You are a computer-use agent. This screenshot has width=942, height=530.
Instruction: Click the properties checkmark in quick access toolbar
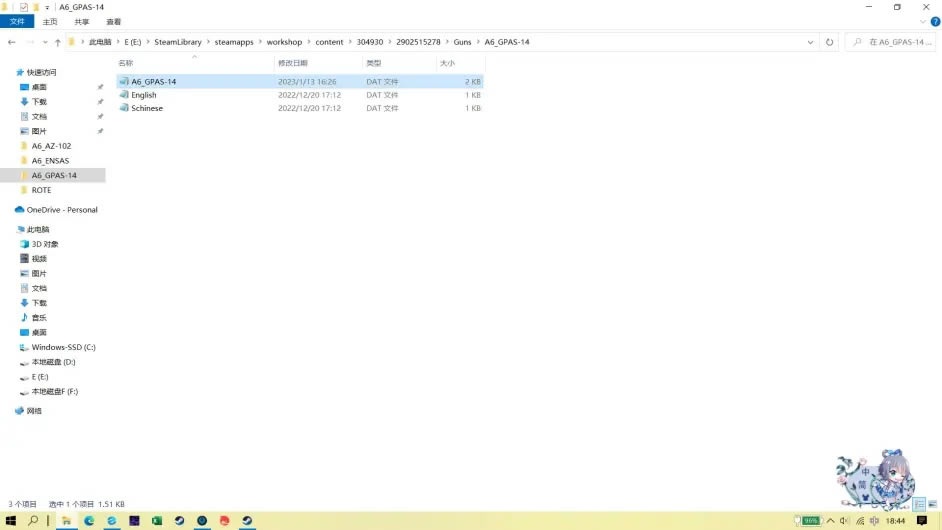23,7
